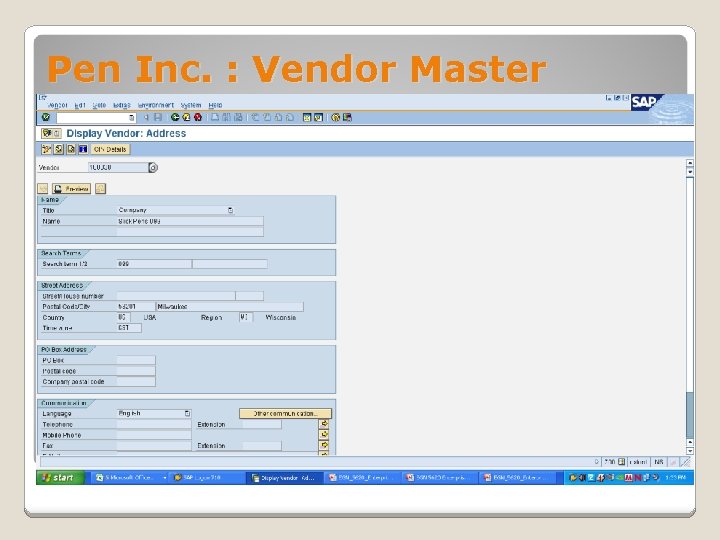
Task: Click the scrollbar up arrow at top
Action: [689, 163]
